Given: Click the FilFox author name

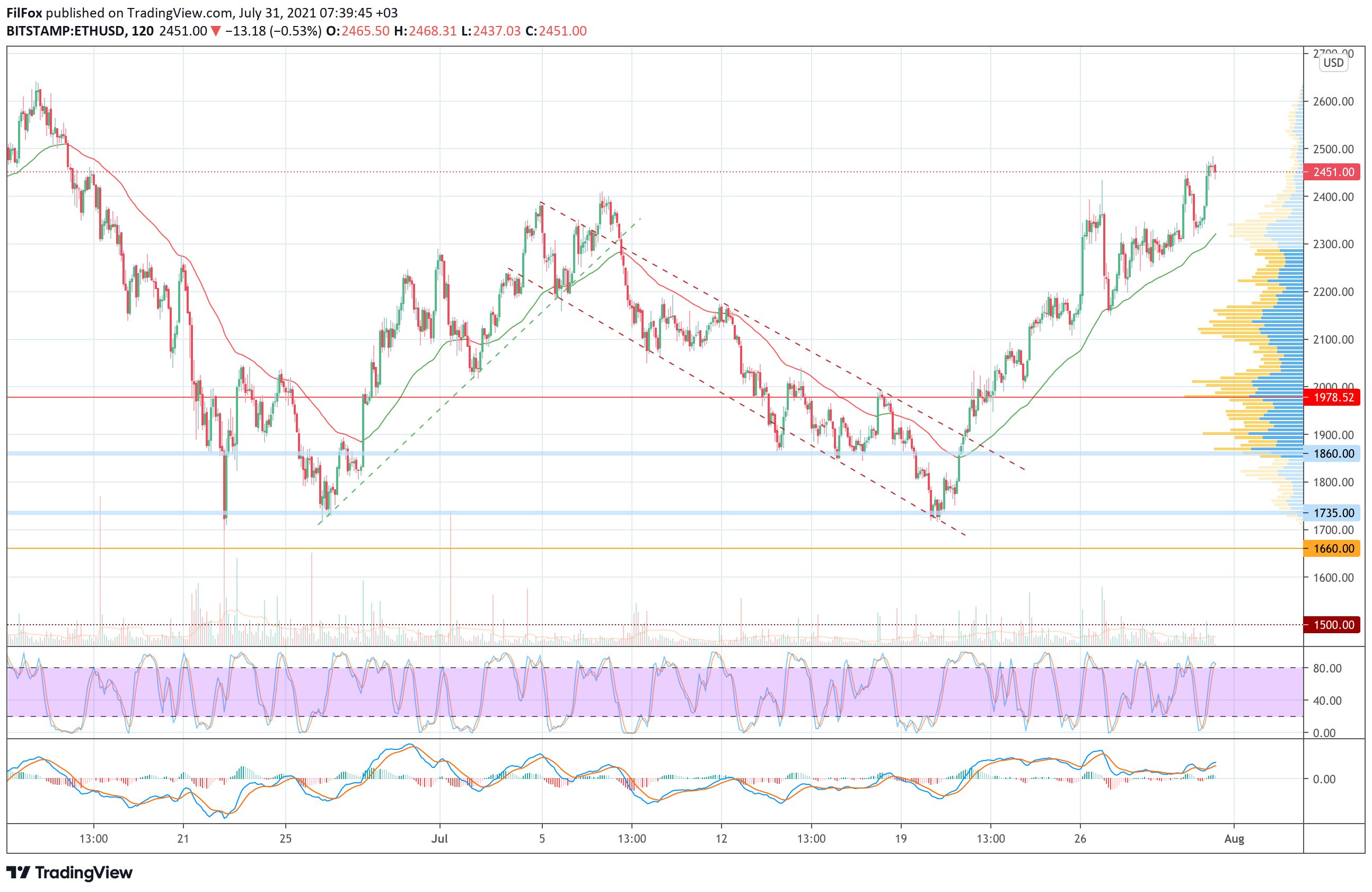Looking at the screenshot, I should [x=24, y=13].
